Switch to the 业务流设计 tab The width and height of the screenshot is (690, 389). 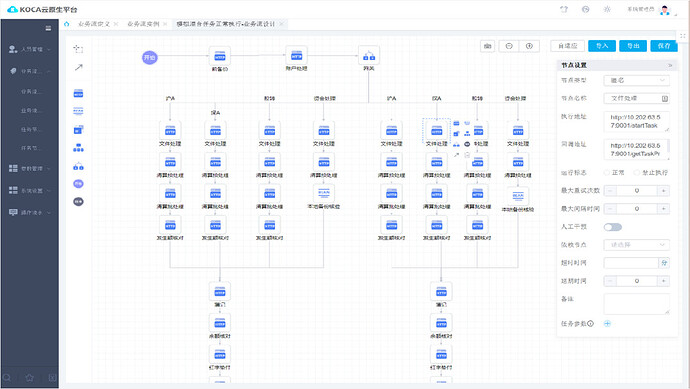tap(226, 24)
